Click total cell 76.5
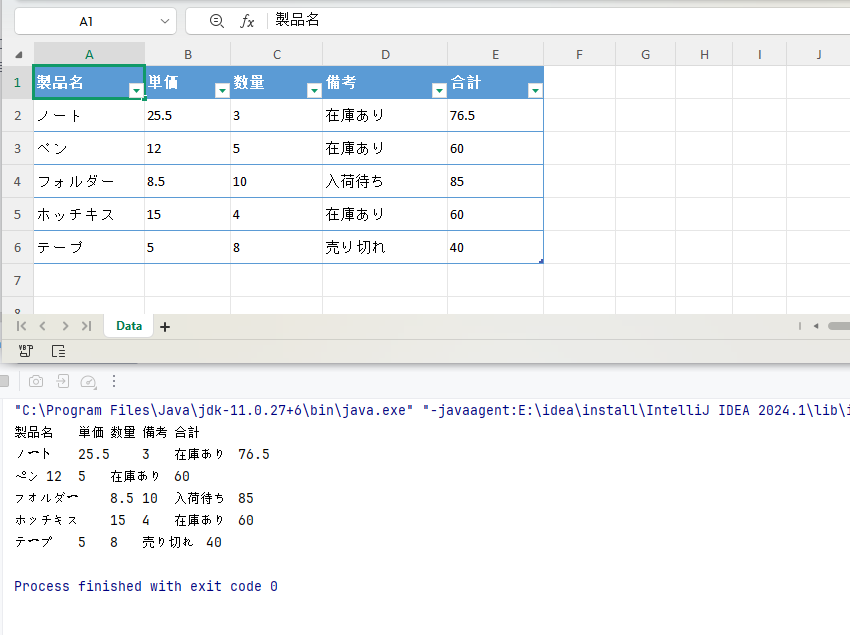Screen dimensions: 850x635 (495, 116)
